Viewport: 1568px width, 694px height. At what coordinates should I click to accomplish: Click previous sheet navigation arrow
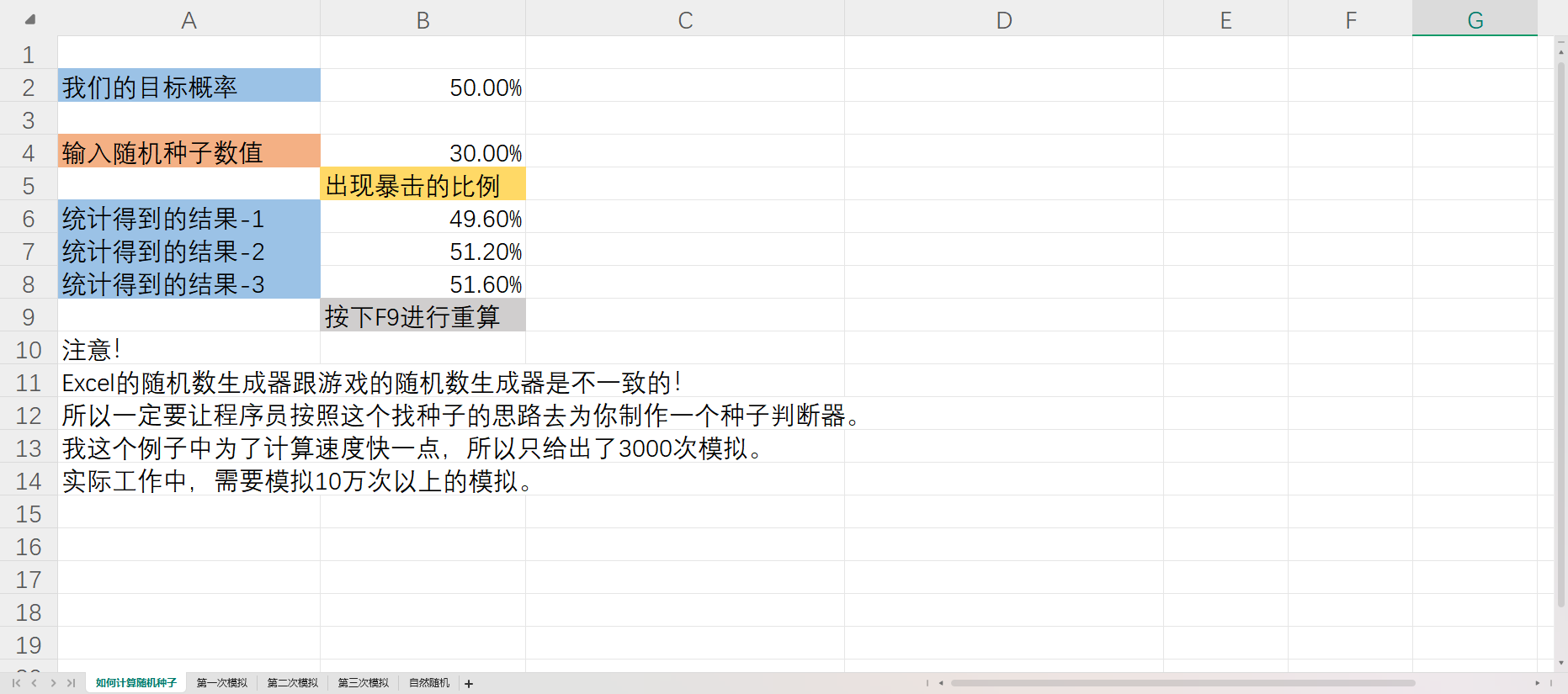pyautogui.click(x=35, y=683)
